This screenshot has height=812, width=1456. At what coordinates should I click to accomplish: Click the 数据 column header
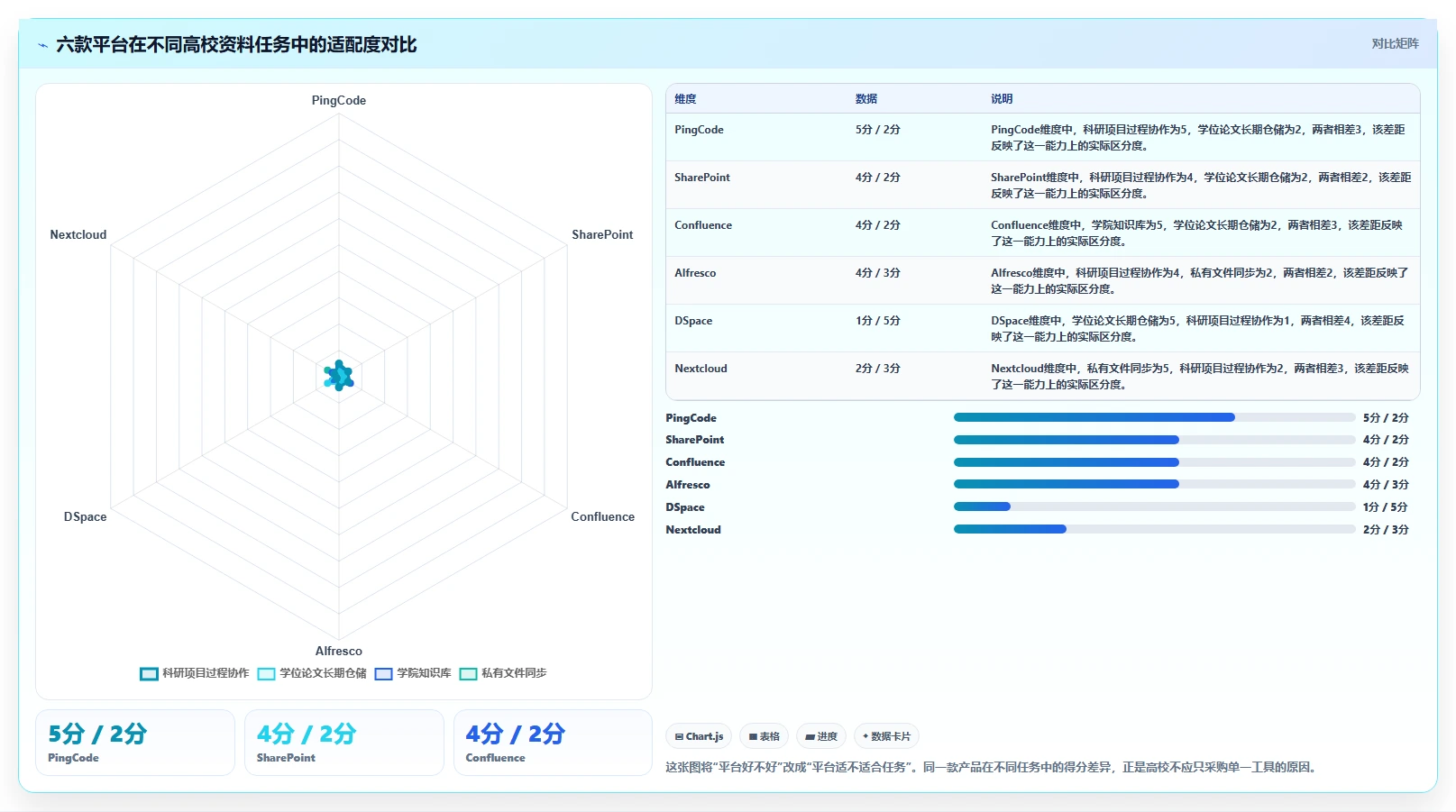(866, 99)
